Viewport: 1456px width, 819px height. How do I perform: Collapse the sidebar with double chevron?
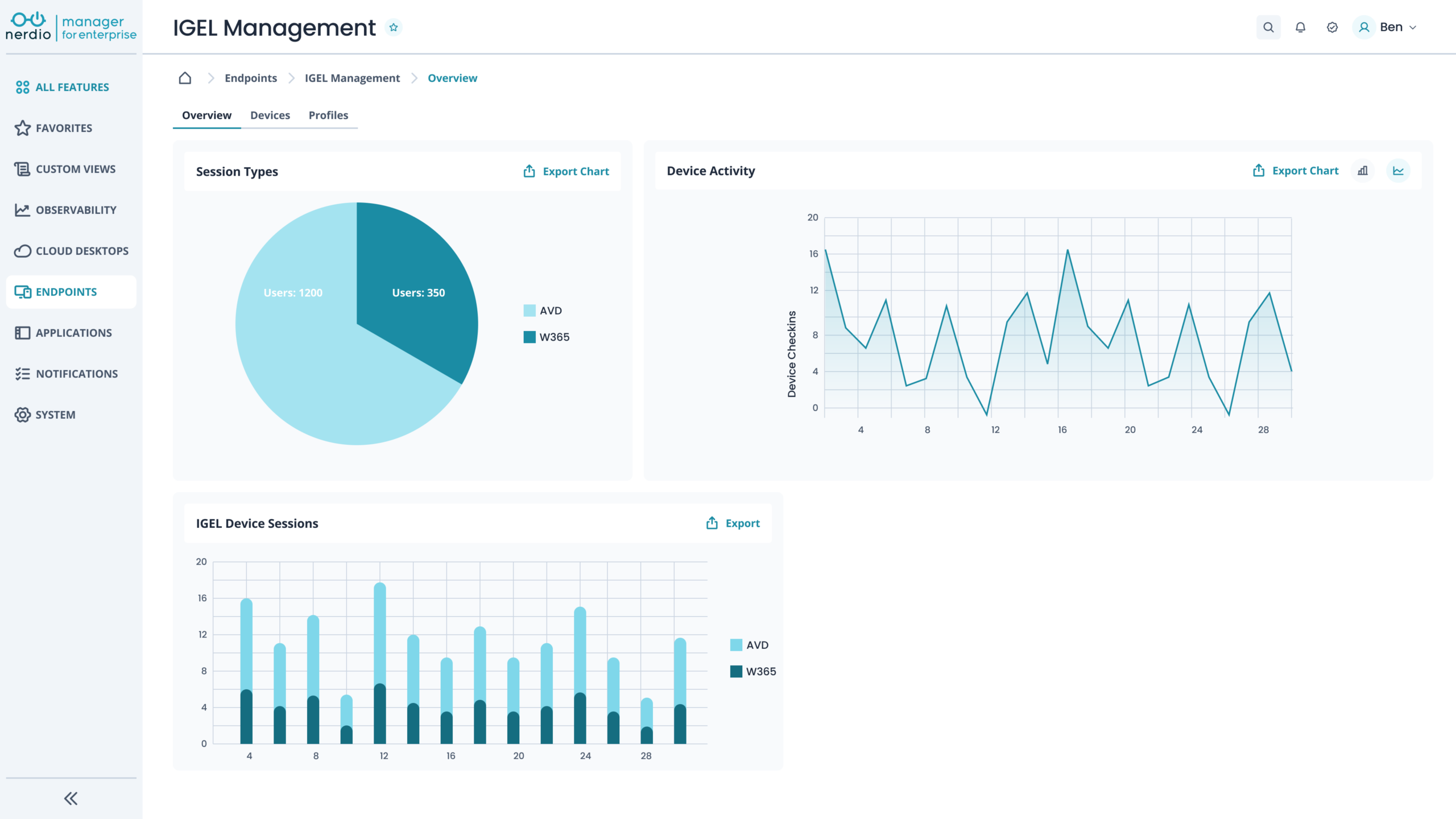(x=71, y=799)
